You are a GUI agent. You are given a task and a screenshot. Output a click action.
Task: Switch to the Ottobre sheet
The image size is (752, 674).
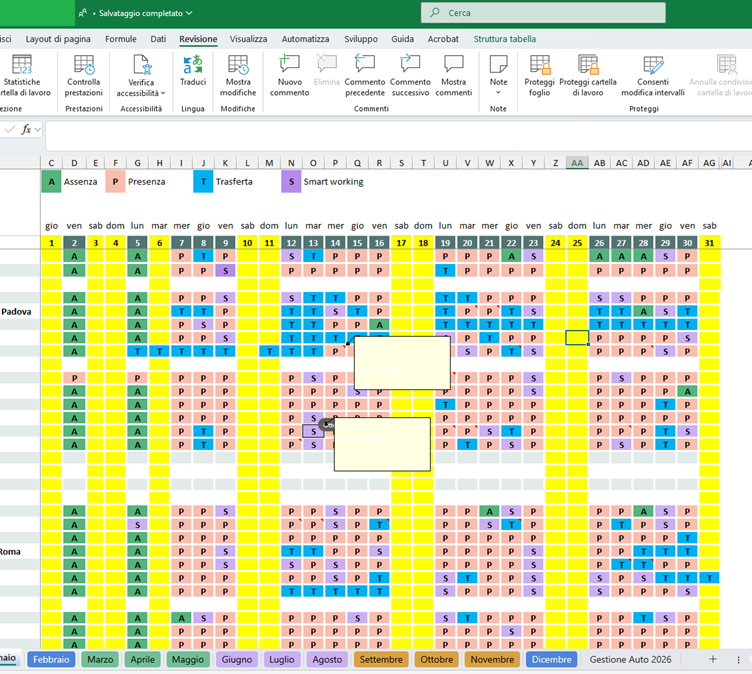pos(436,659)
